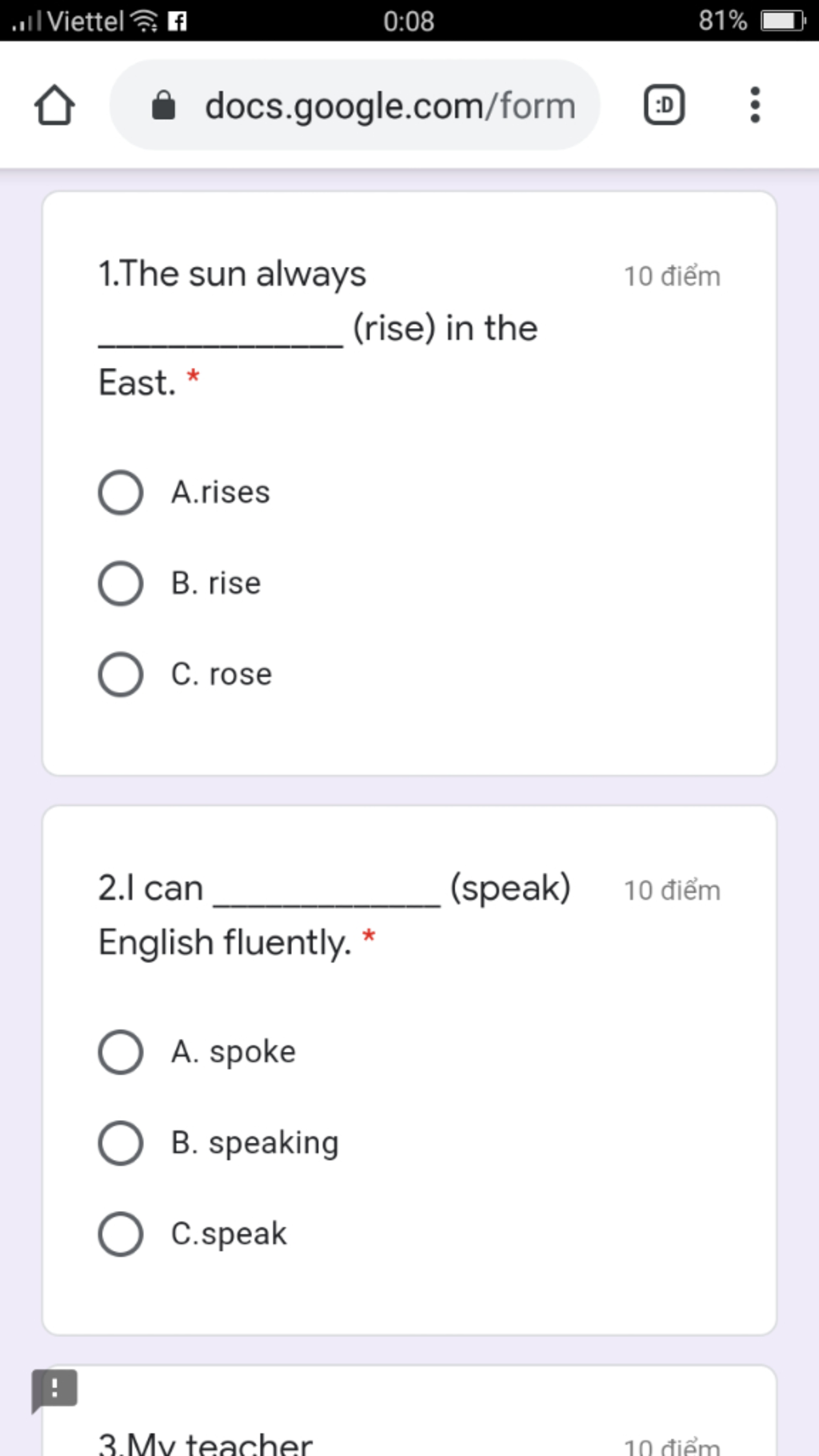This screenshot has height=1456, width=819.
Task: Select the option B. rise
Action: click(x=180, y=583)
